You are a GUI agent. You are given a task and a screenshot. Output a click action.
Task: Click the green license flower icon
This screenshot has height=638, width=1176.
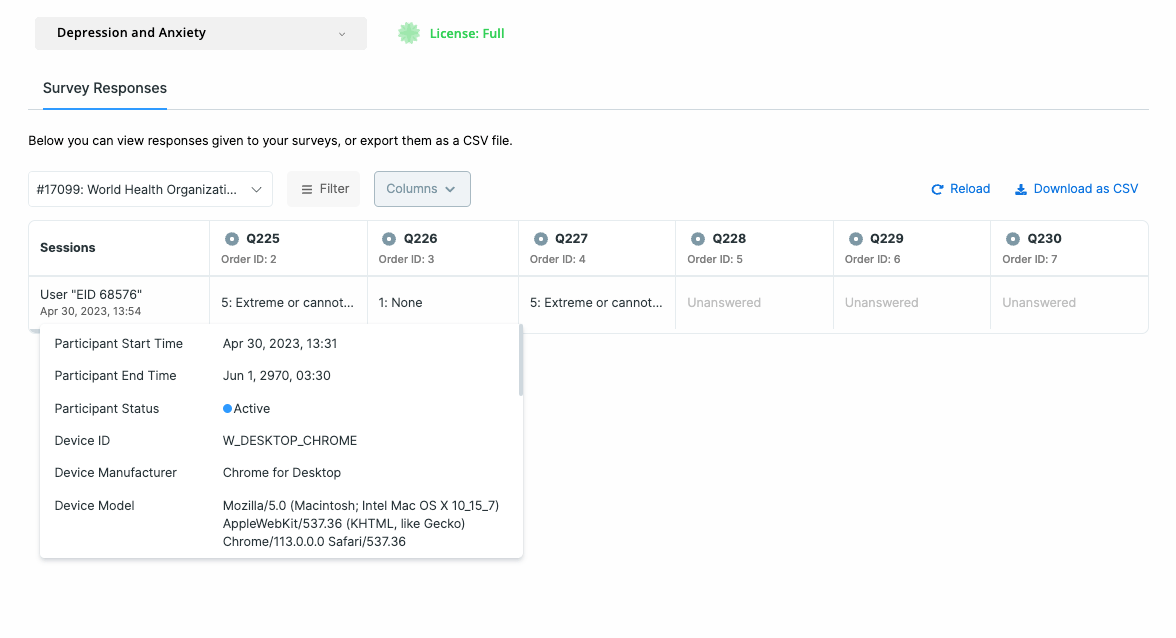[x=409, y=32]
